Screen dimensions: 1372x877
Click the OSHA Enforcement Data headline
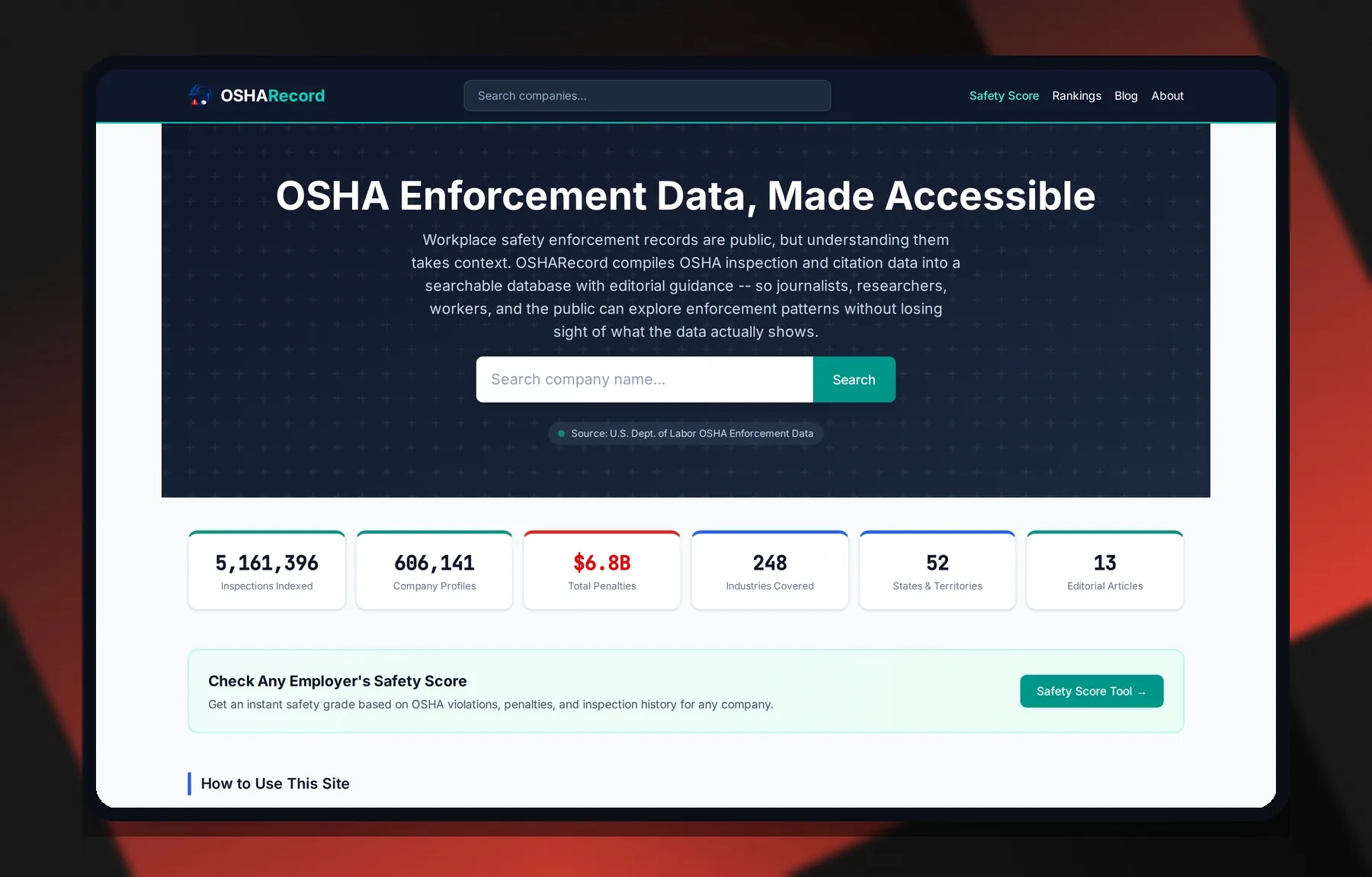pos(685,195)
